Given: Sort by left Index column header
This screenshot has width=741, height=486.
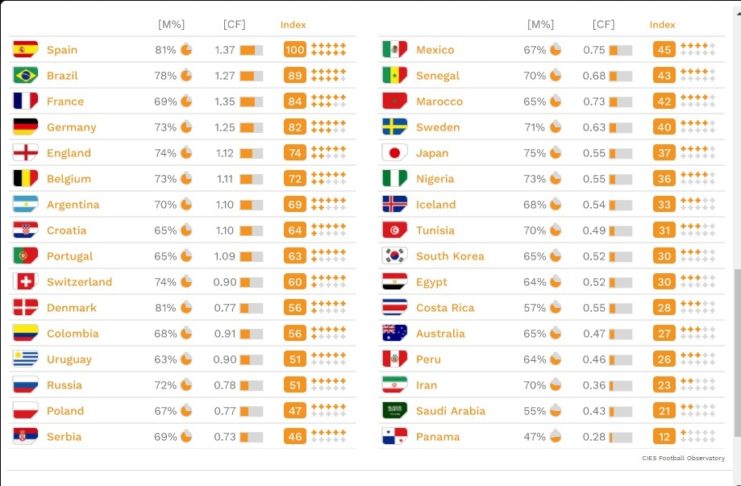Looking at the screenshot, I should click(293, 24).
